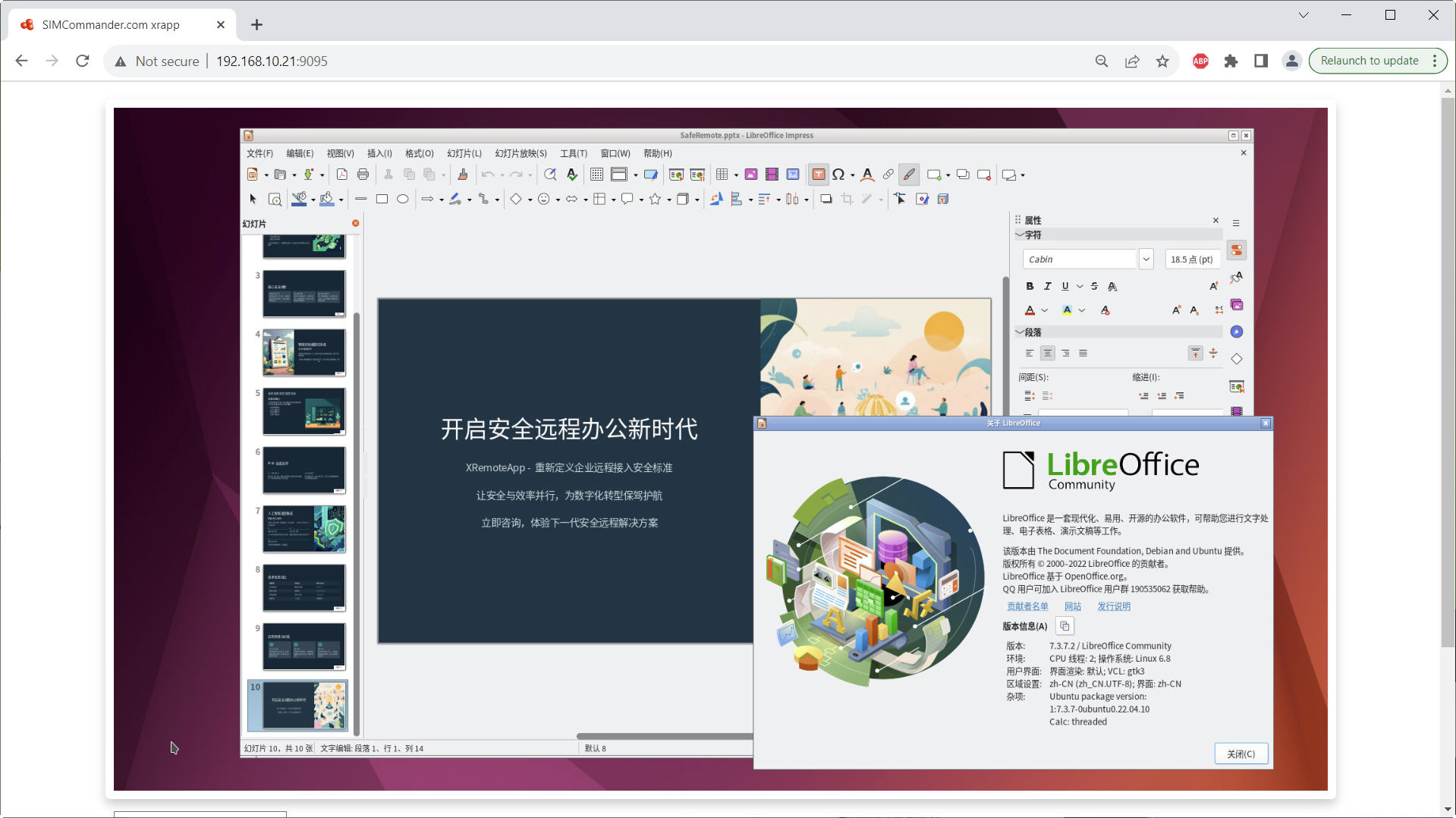The image size is (1456, 818).
Task: Open the Print dialog from the toolbar
Action: (363, 174)
